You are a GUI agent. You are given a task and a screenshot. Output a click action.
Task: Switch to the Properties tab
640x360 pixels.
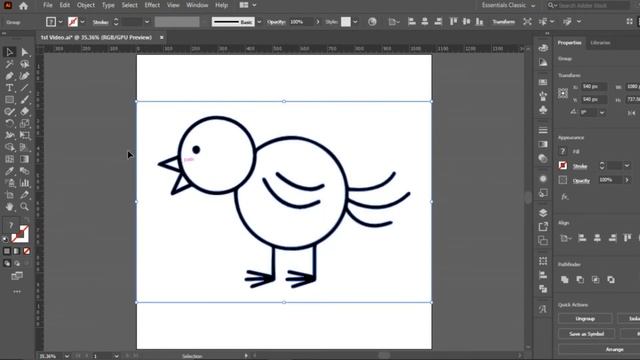[x=569, y=42]
